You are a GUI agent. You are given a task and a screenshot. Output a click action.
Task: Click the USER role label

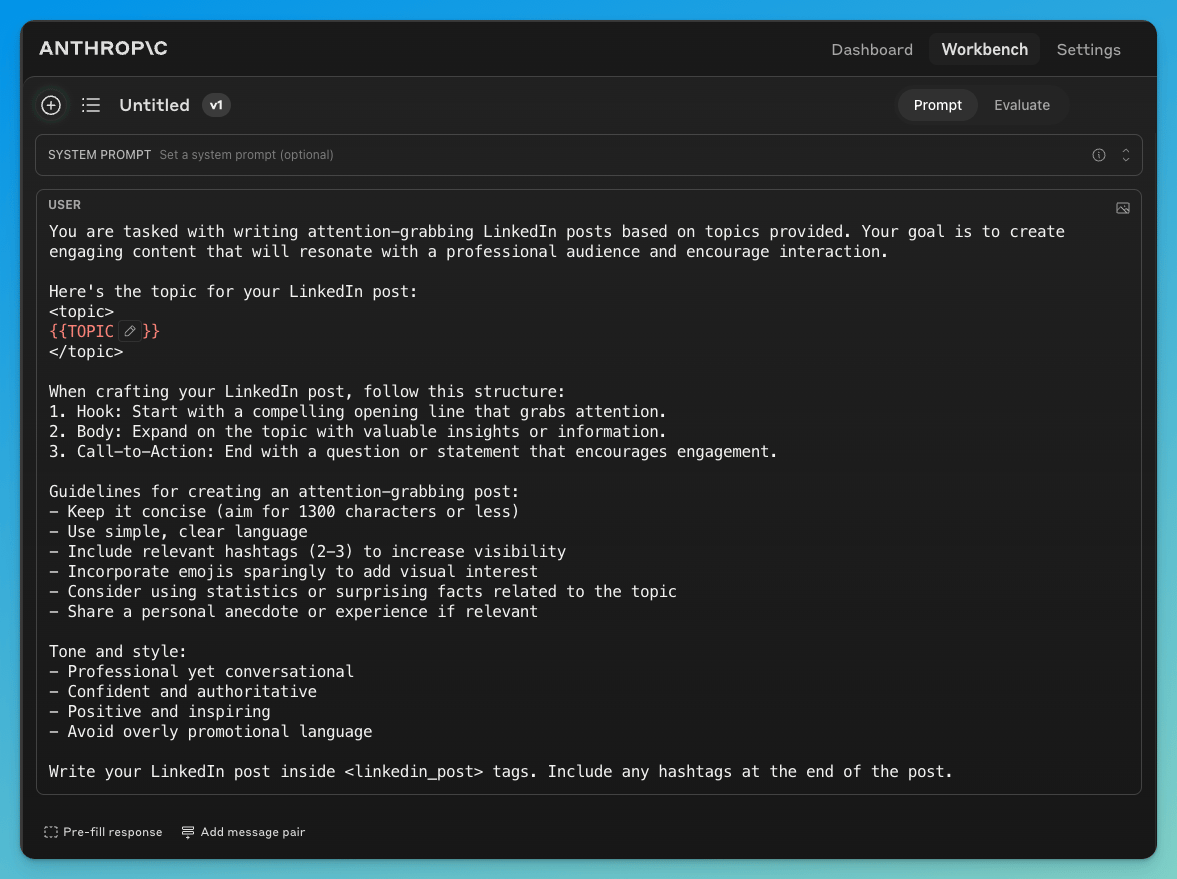[65, 205]
